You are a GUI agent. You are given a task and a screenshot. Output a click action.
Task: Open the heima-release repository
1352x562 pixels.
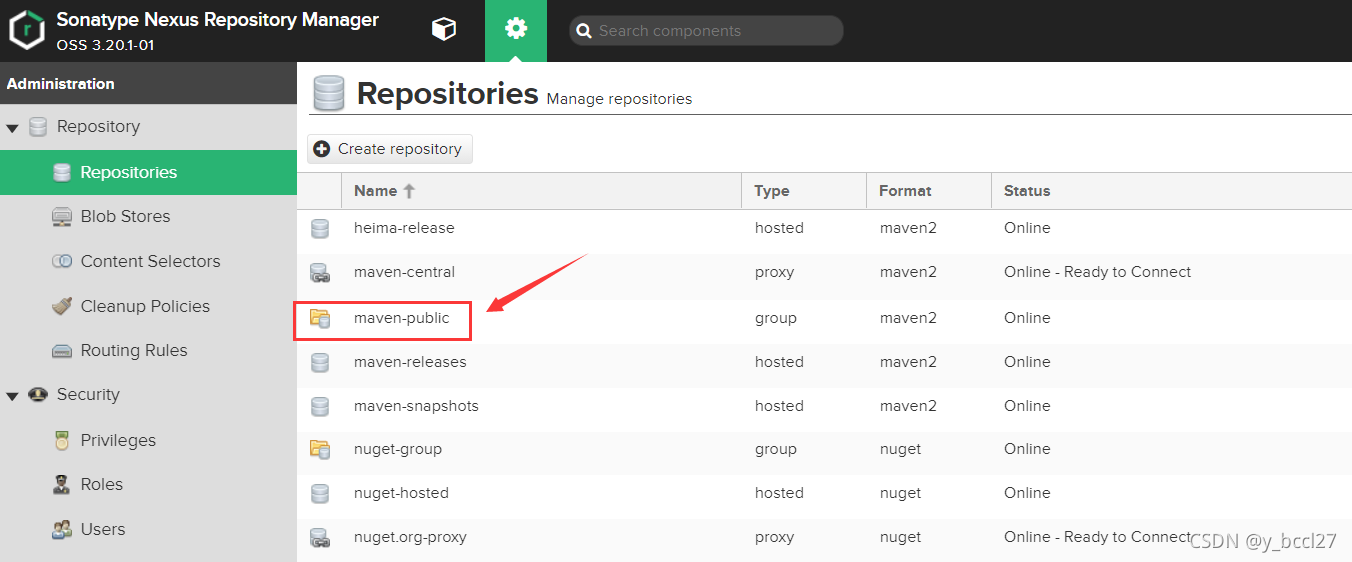(x=404, y=228)
